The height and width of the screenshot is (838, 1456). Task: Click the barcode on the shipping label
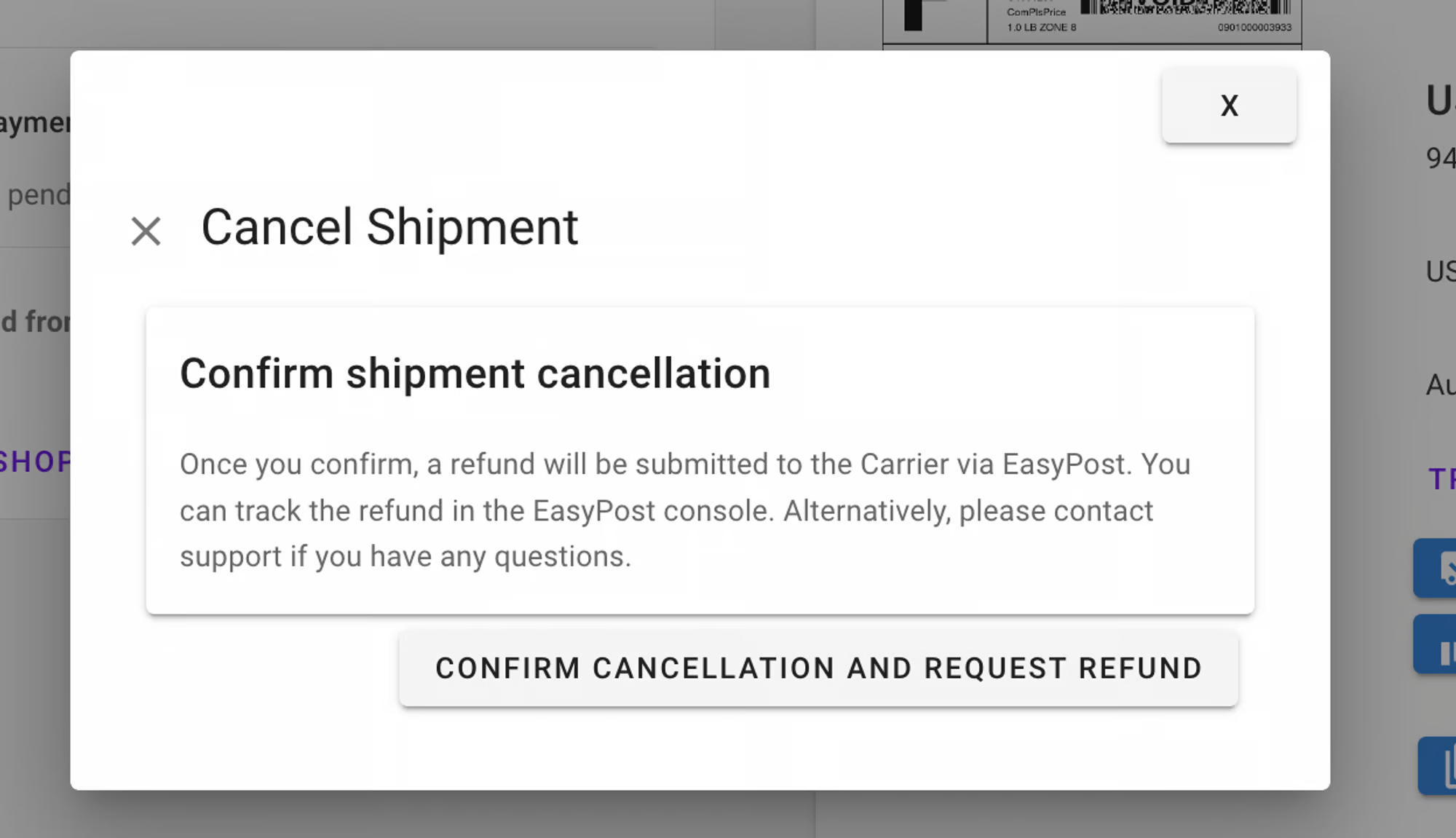click(x=1185, y=7)
